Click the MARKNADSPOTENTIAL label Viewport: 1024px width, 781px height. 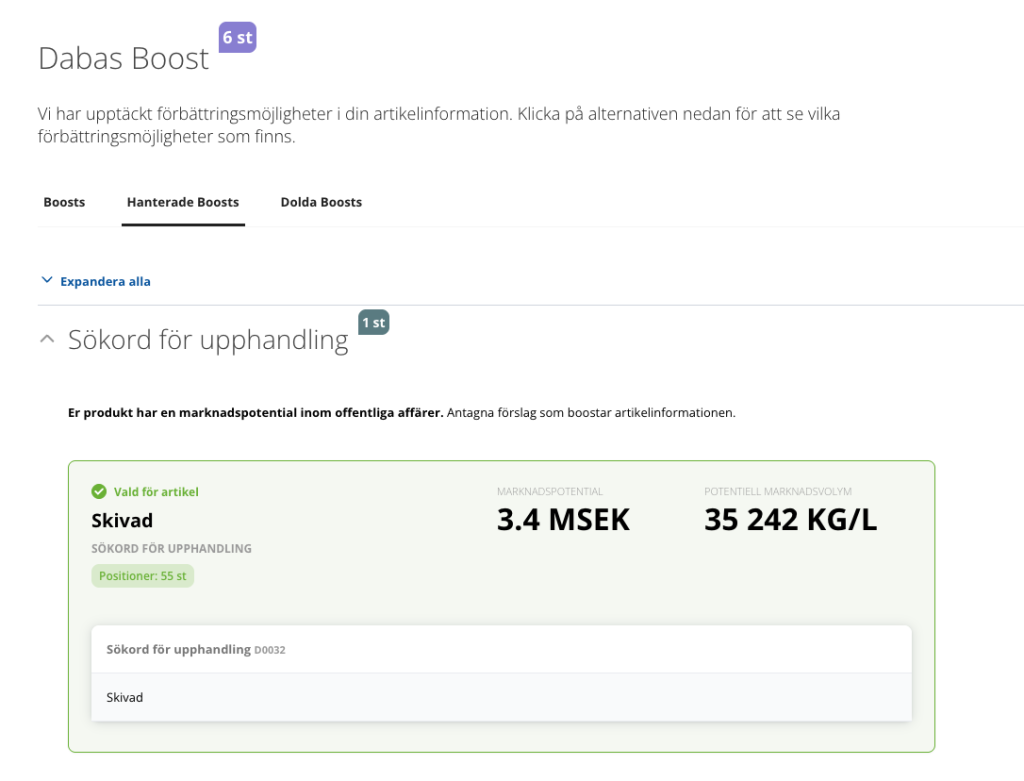[x=550, y=491]
